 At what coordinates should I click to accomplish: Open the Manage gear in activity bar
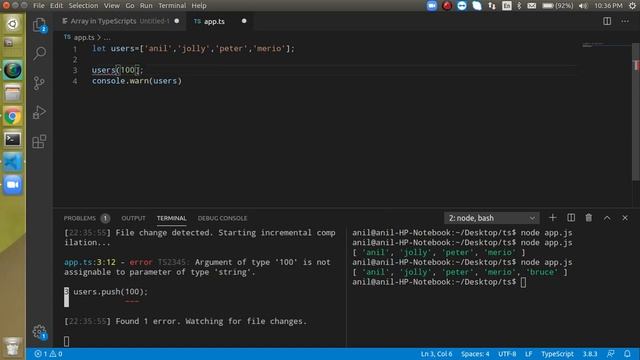40,332
